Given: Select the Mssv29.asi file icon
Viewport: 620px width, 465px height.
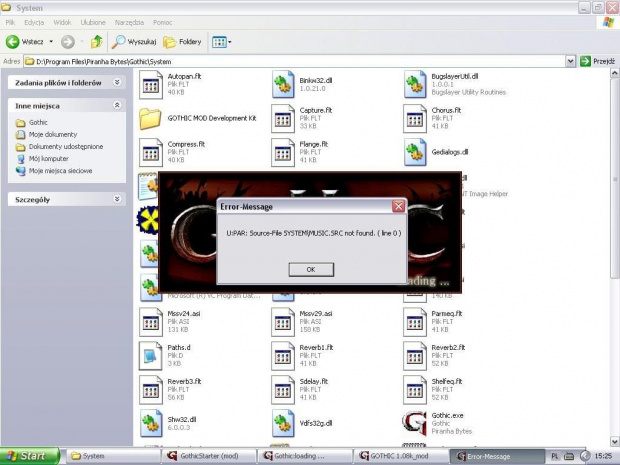Looking at the screenshot, I should (x=283, y=322).
